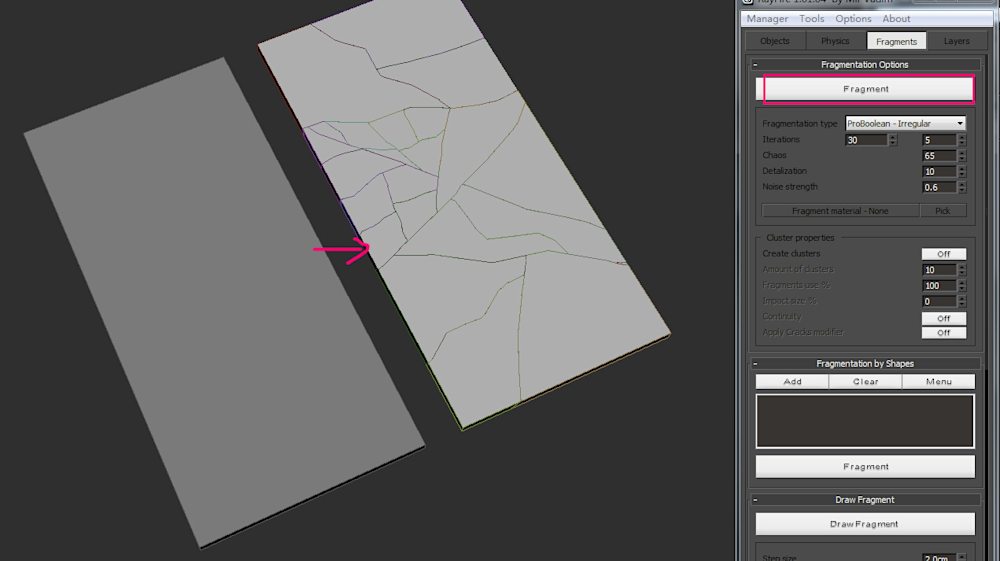The height and width of the screenshot is (561, 1000).
Task: Click the spinner arrows beside Impact size %
Action: [962, 301]
